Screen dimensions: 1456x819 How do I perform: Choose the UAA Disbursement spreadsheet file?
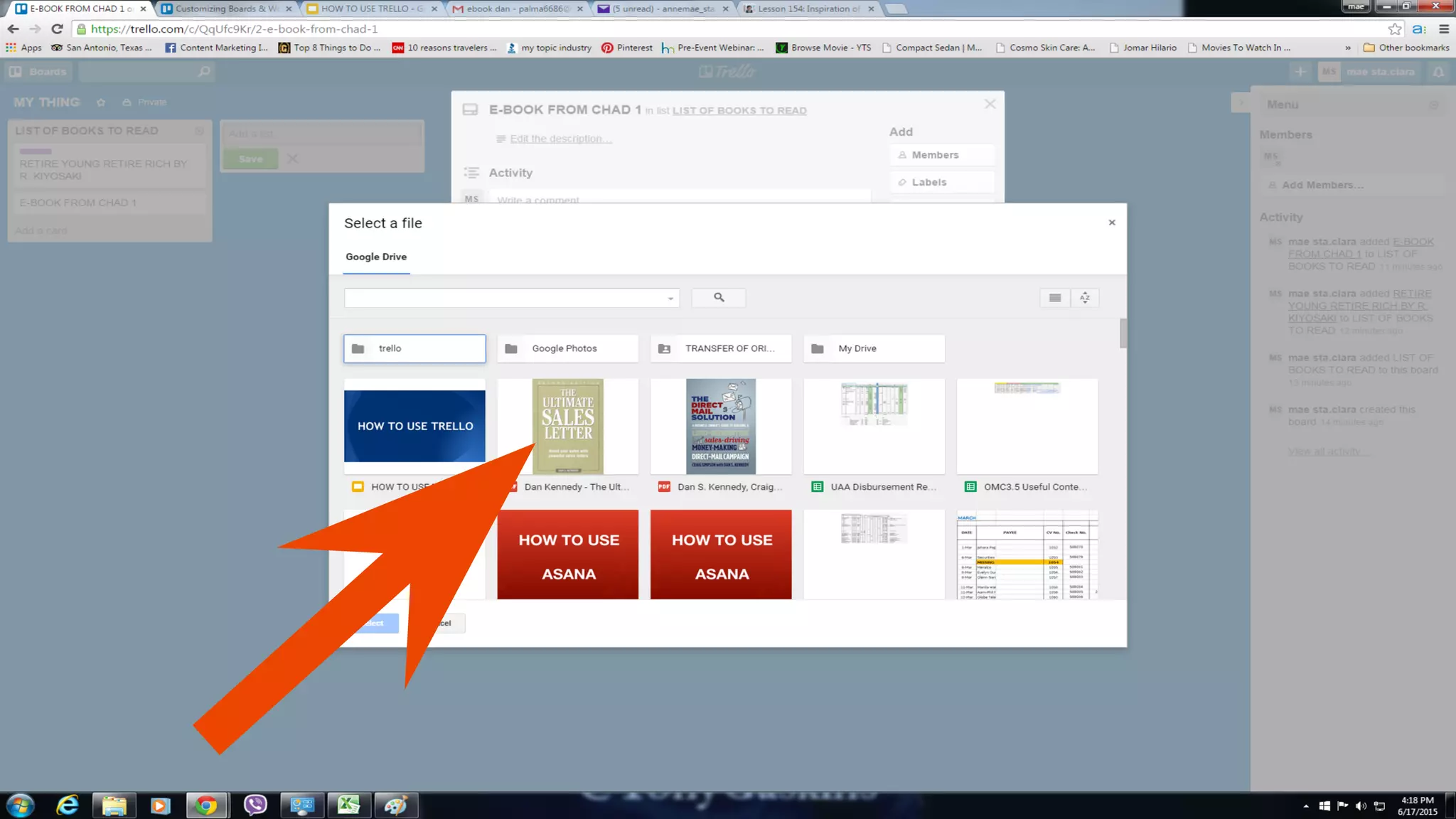tap(874, 426)
